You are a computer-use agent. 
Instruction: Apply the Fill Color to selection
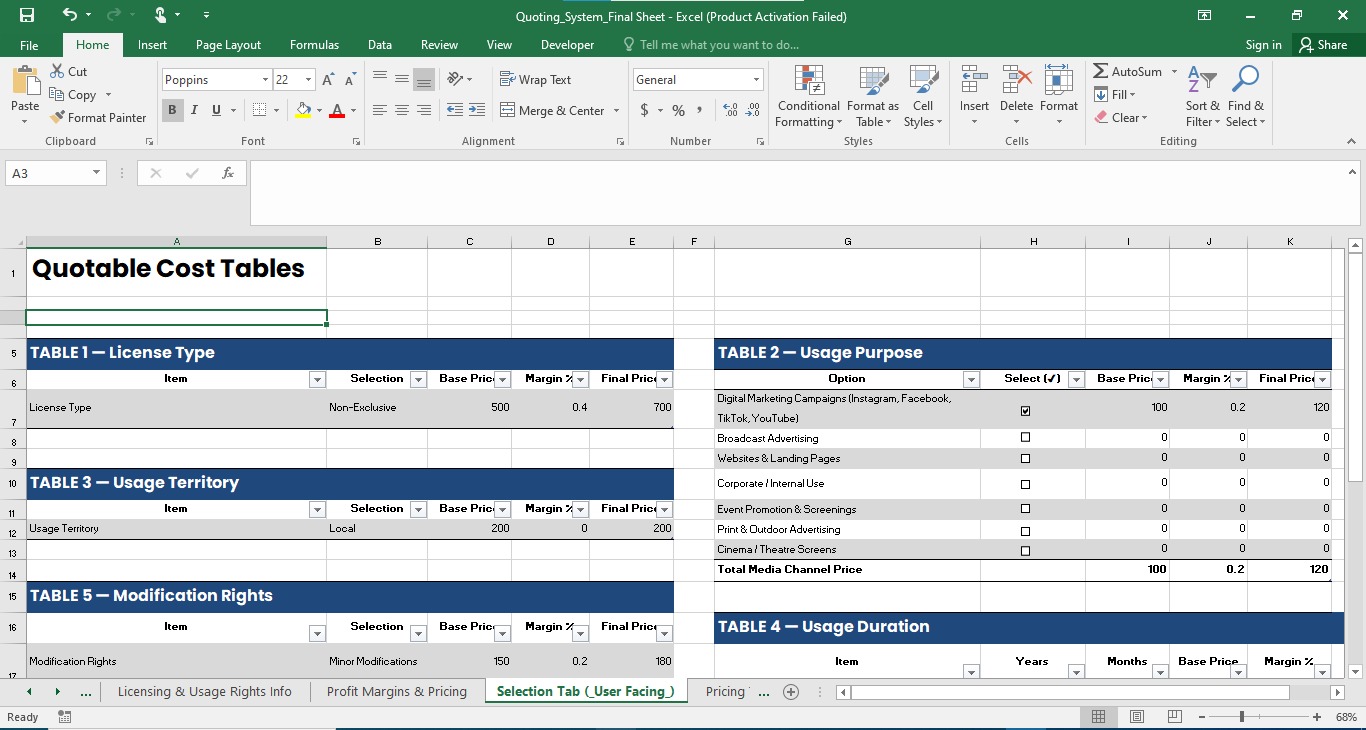(303, 110)
